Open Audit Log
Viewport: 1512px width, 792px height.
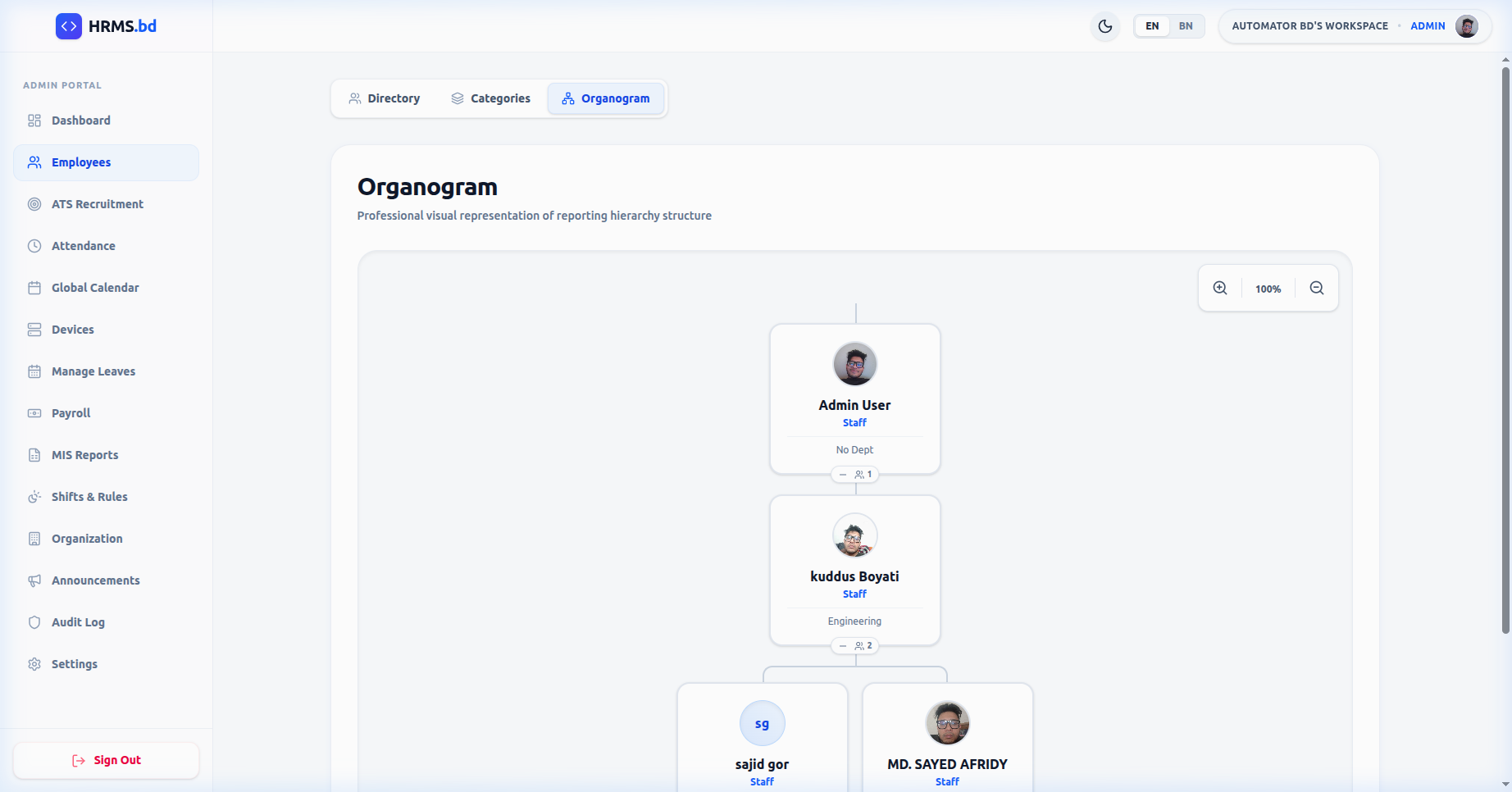click(106, 622)
